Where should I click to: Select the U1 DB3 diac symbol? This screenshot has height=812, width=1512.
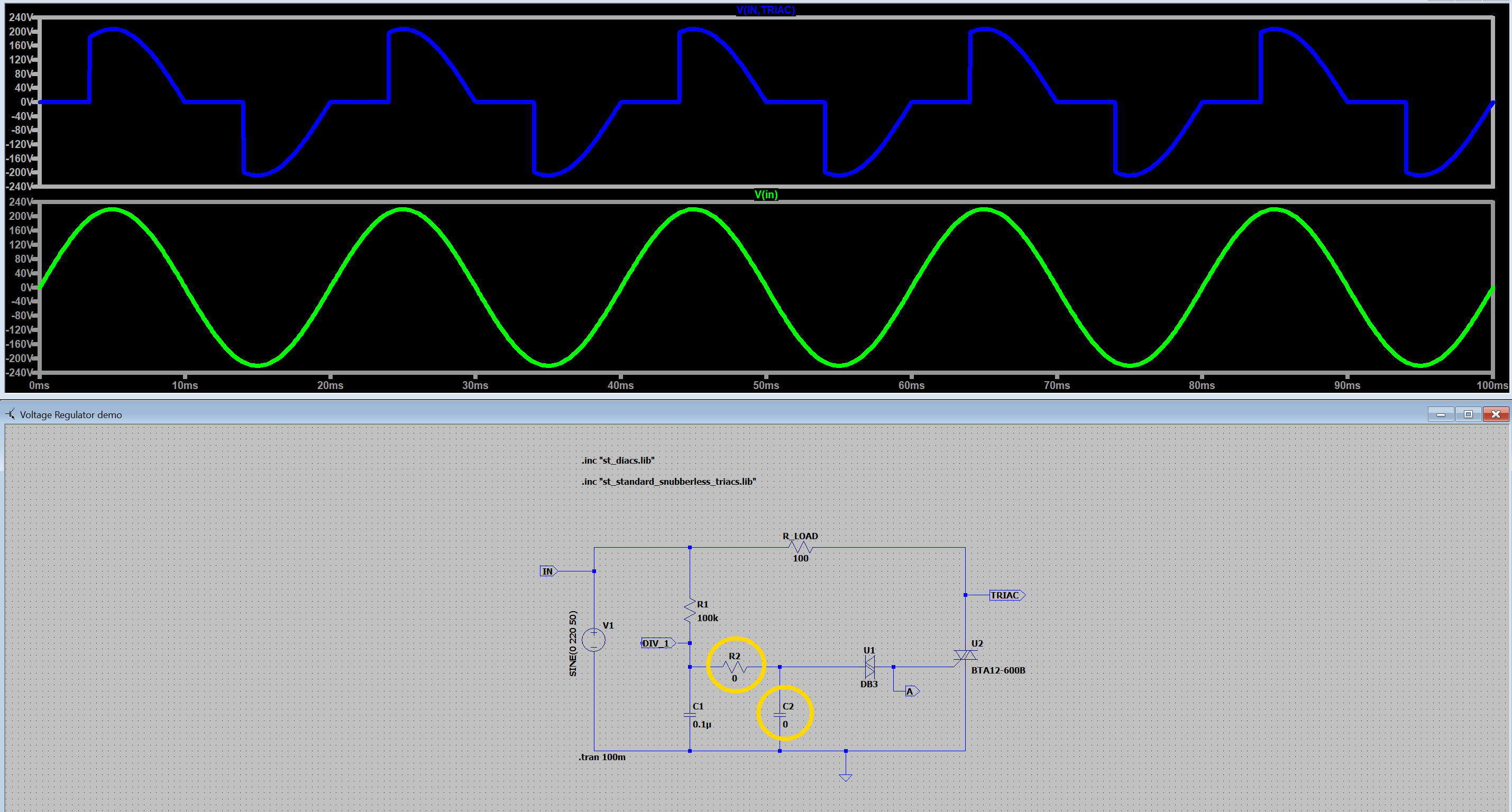click(869, 667)
